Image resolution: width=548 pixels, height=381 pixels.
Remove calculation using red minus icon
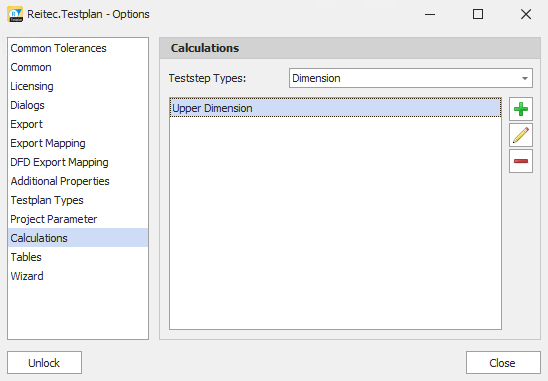(521, 161)
